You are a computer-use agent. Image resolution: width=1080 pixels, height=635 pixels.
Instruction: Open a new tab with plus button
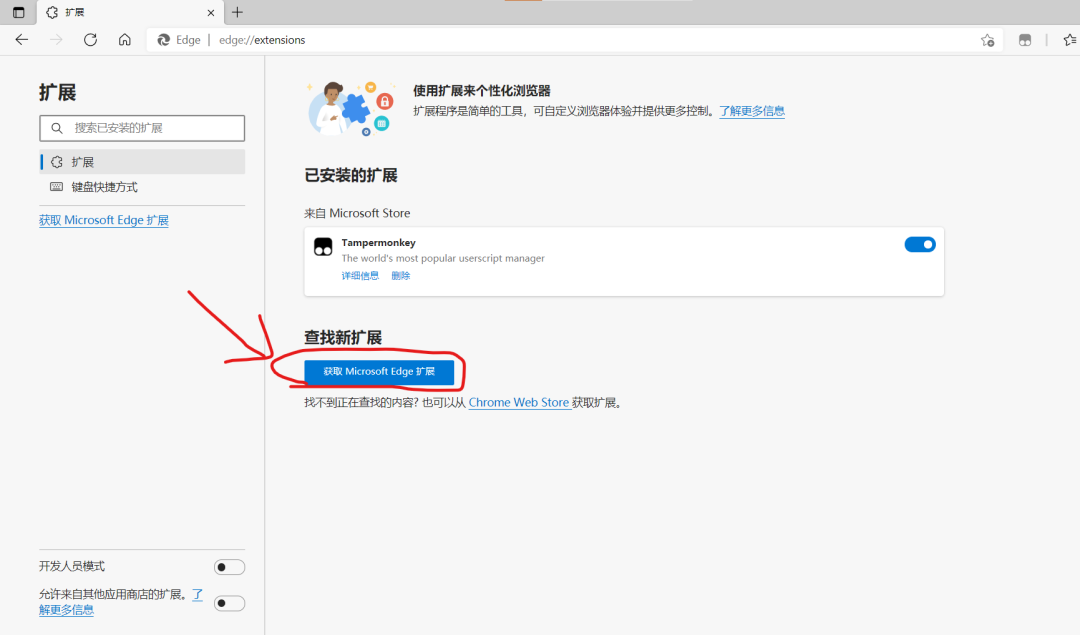[238, 12]
